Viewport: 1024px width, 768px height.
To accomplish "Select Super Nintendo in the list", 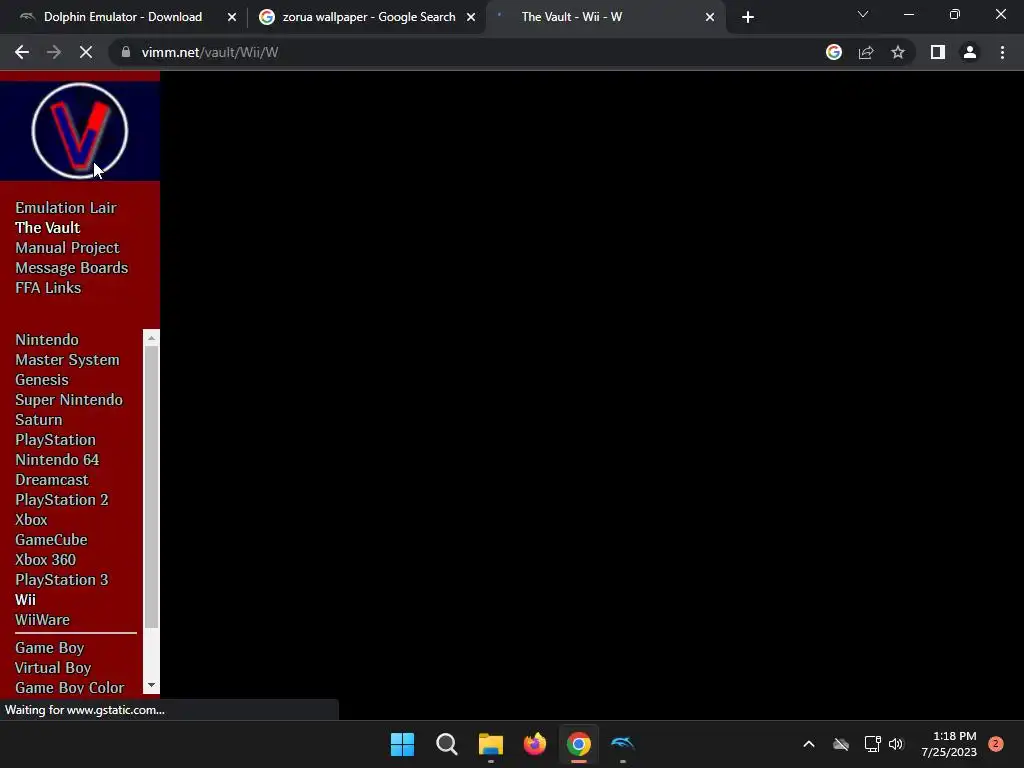I will pos(69,400).
